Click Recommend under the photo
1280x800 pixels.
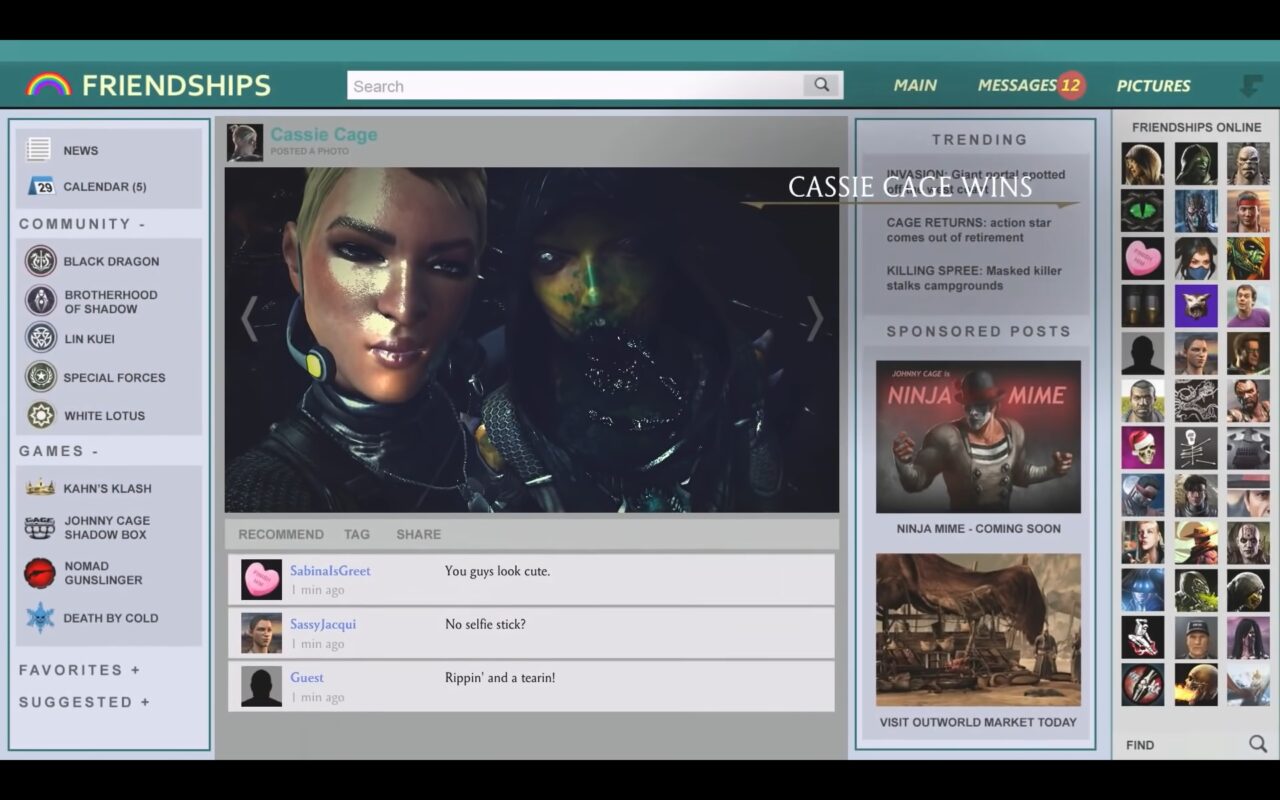click(x=280, y=534)
